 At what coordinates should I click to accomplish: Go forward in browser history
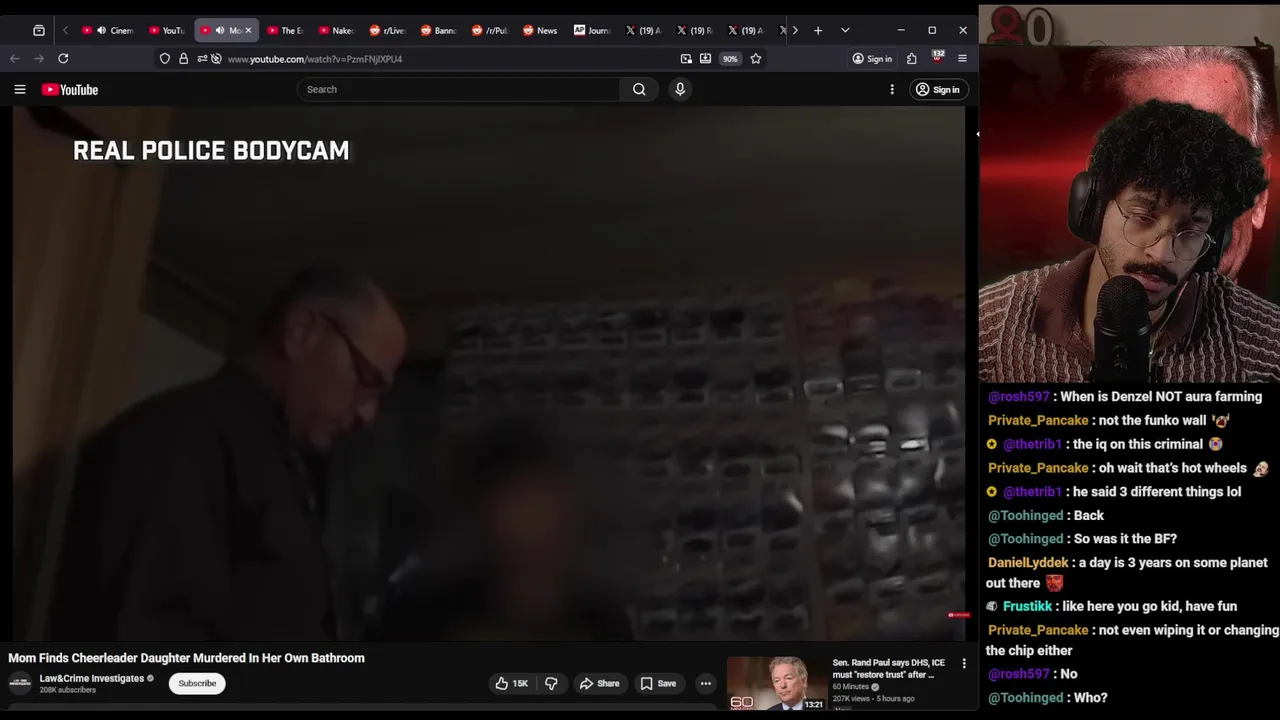[x=39, y=59]
